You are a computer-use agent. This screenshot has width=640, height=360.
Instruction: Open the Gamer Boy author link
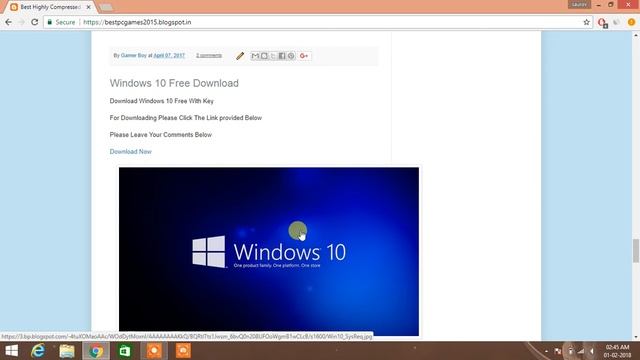tap(133, 56)
